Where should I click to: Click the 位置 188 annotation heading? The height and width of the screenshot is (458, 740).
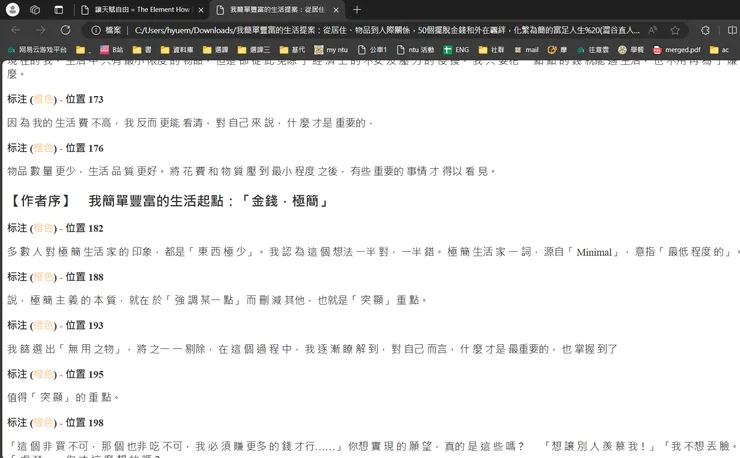point(55,277)
